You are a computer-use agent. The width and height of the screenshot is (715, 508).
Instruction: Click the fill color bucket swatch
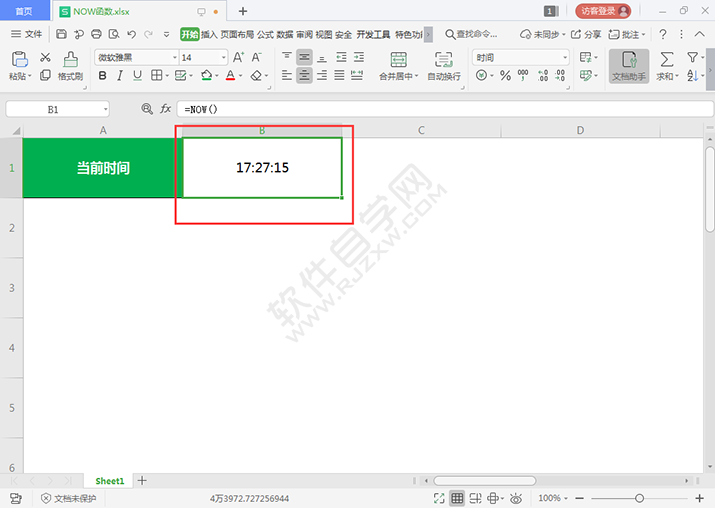[207, 76]
